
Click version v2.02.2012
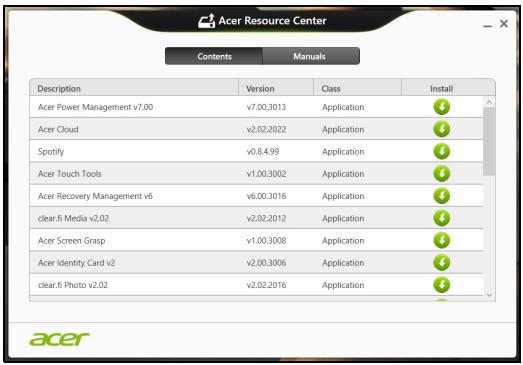[266, 219]
